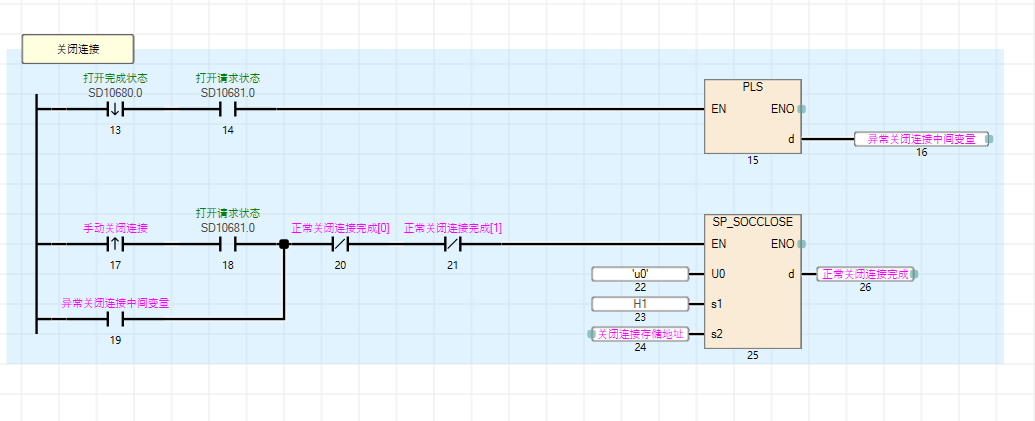Click the output variable 正常关闭连接完成 numbered 26

click(x=866, y=273)
